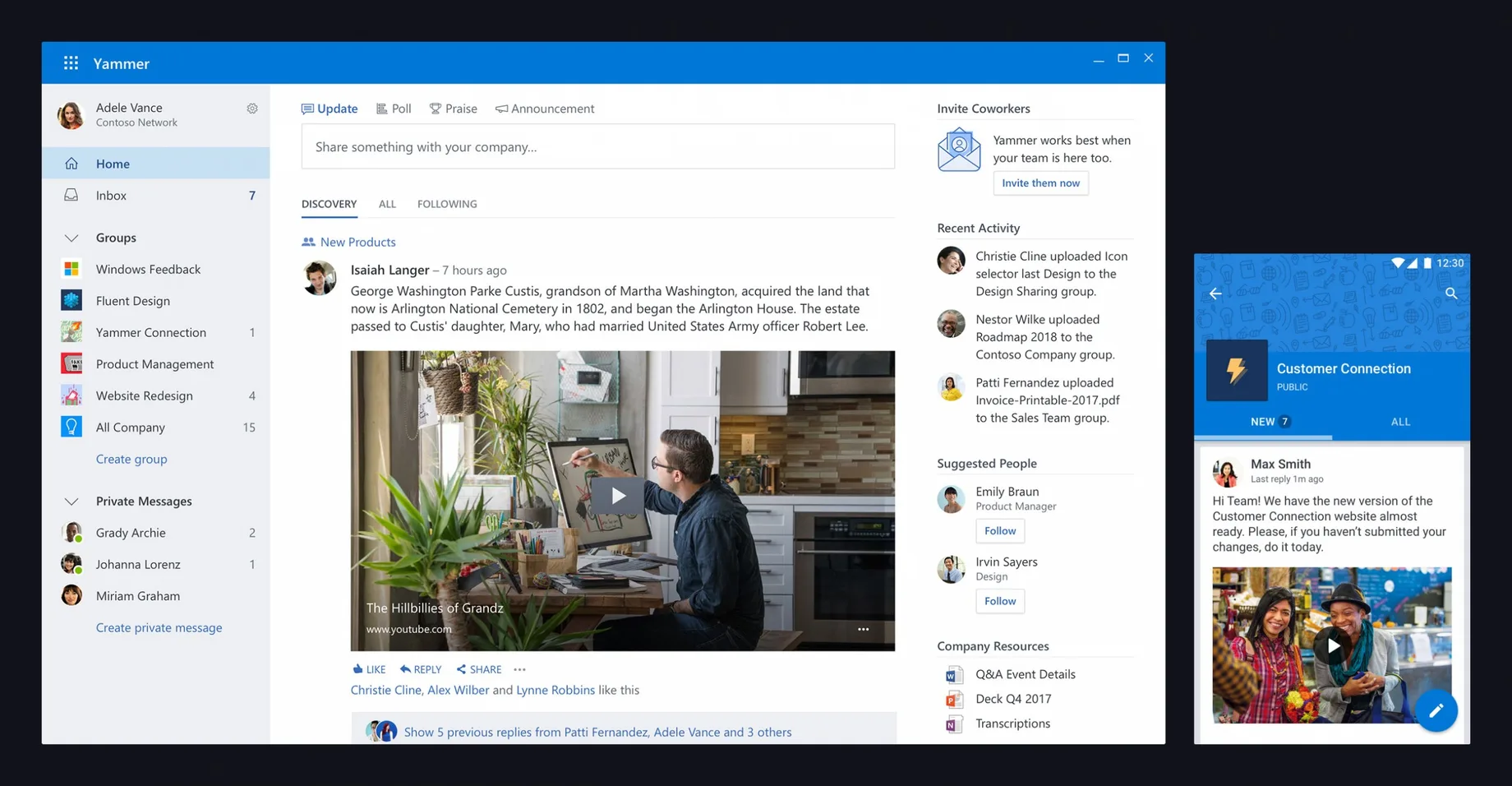
Task: Open the Yammer Connection group icon
Action: 71,332
